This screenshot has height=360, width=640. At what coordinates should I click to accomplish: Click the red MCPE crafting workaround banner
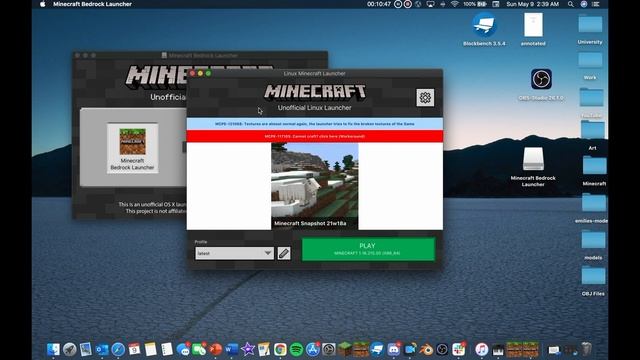pos(315,136)
